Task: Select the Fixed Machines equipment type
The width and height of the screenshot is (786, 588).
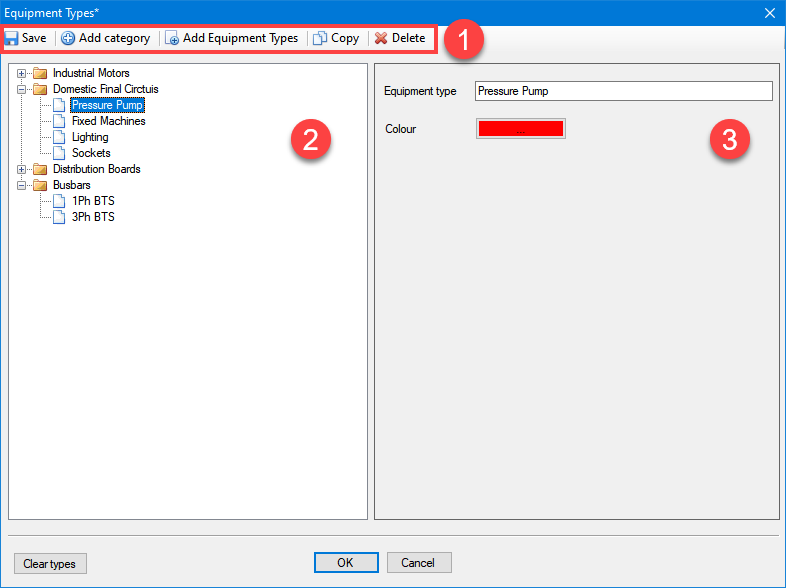Action: click(109, 121)
